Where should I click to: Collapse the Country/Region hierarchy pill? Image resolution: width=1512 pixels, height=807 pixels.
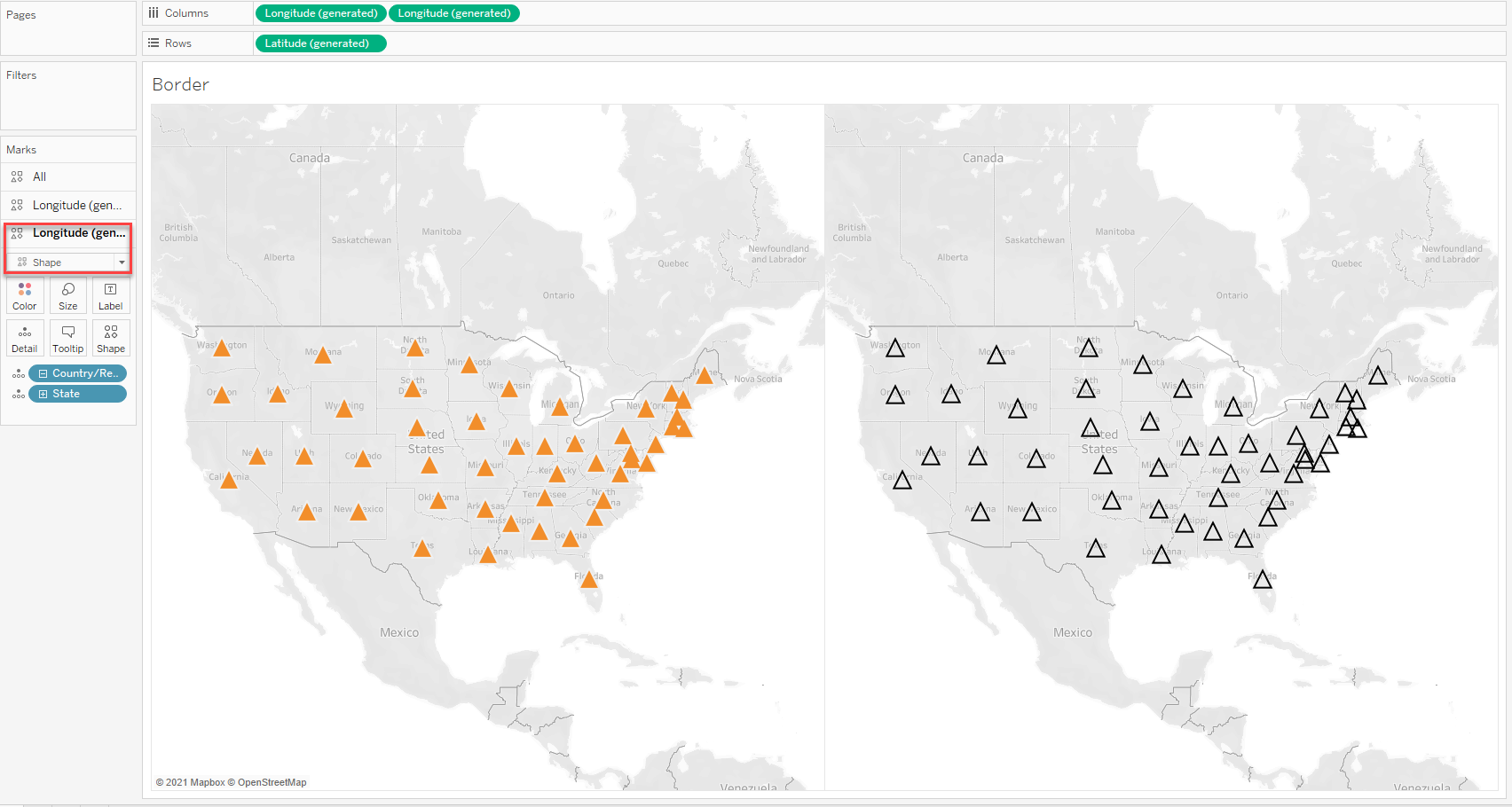(x=43, y=373)
